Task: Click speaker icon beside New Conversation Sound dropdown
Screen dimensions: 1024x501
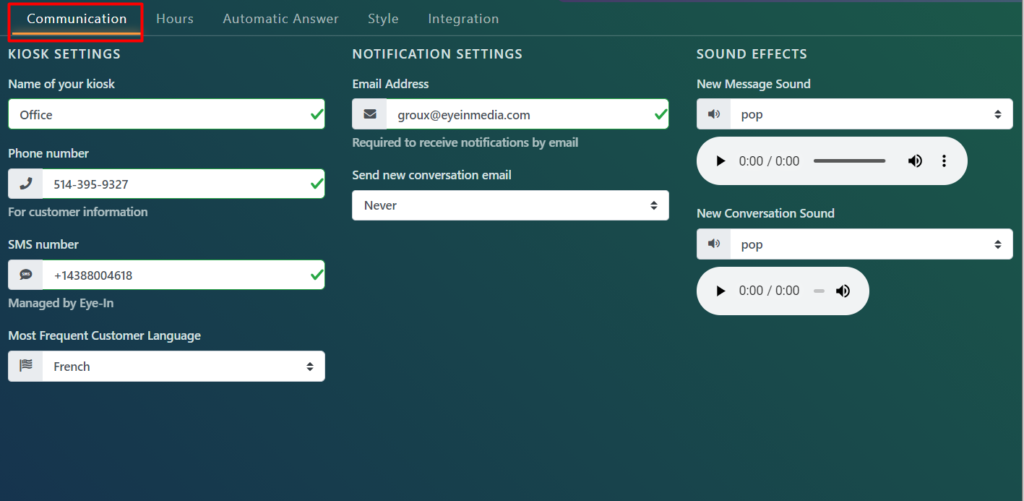Action: point(714,244)
